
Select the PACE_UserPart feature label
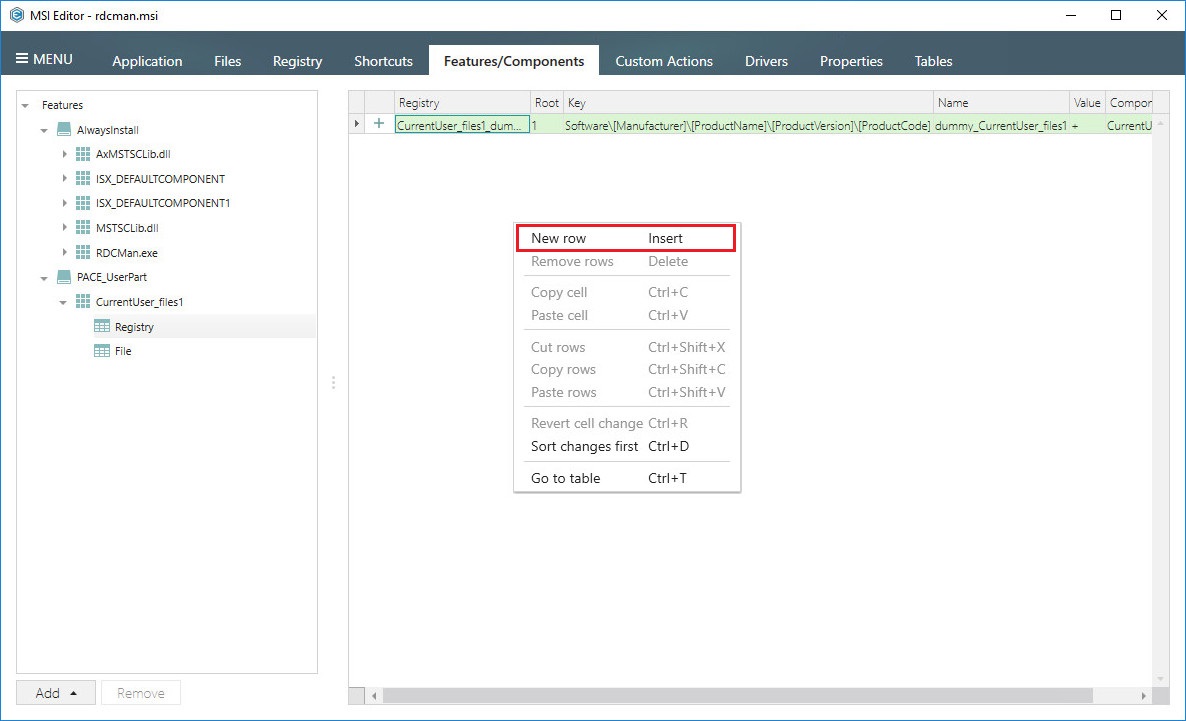pyautogui.click(x=112, y=277)
